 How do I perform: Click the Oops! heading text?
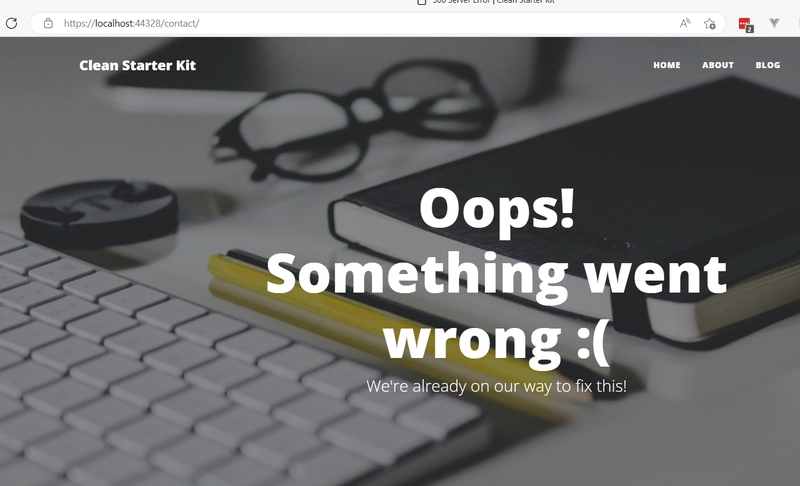497,209
